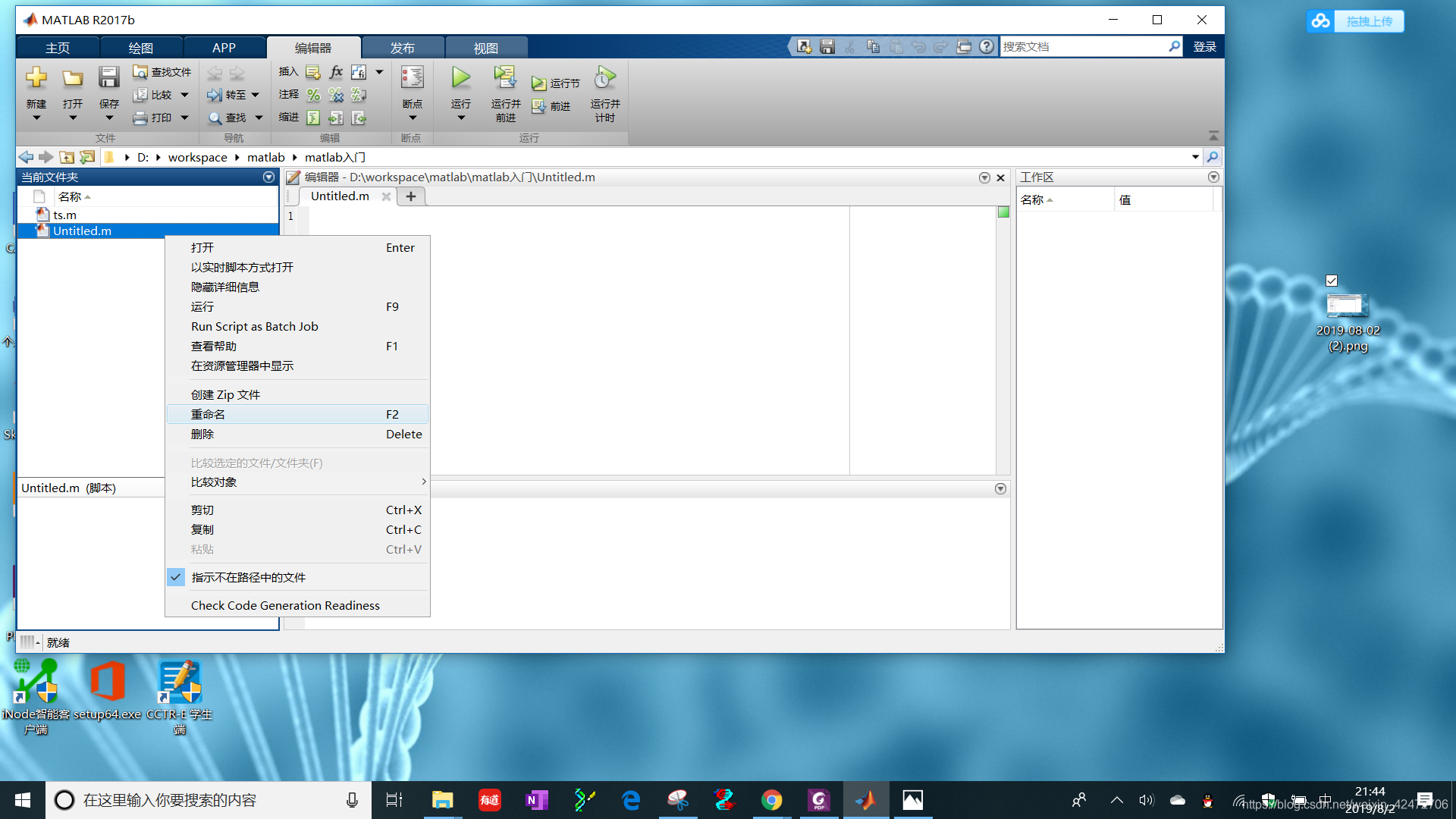Expand the 新建 dropdown arrow
This screenshot has width=1456, height=819.
(x=36, y=118)
